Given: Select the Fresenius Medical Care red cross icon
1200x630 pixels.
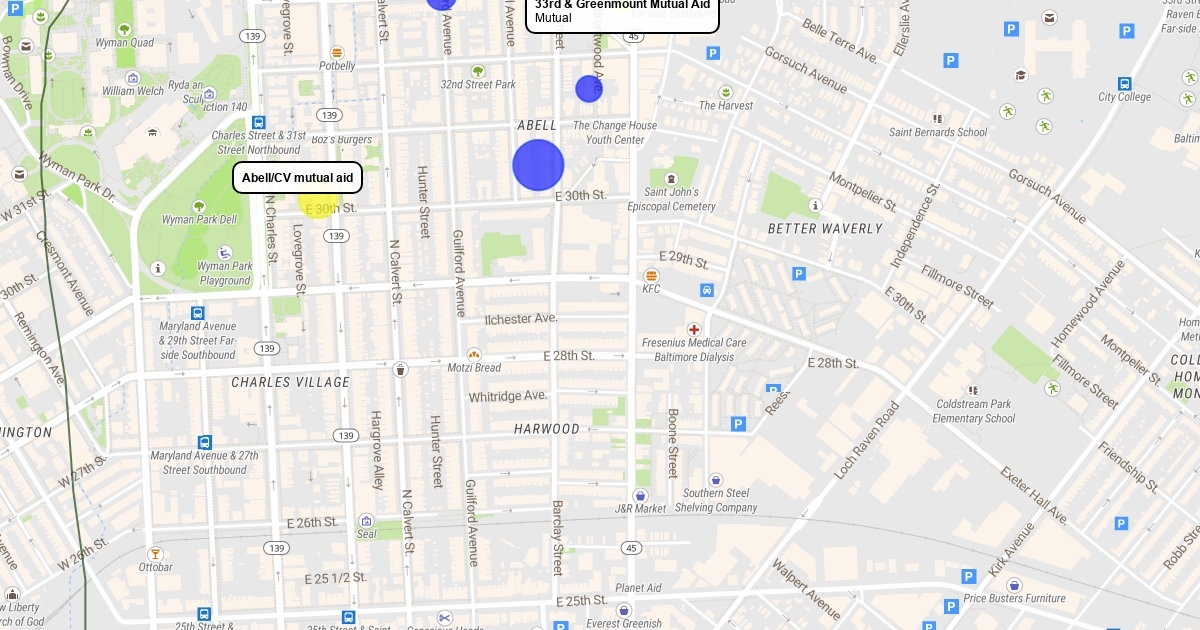Looking at the screenshot, I should tap(694, 329).
